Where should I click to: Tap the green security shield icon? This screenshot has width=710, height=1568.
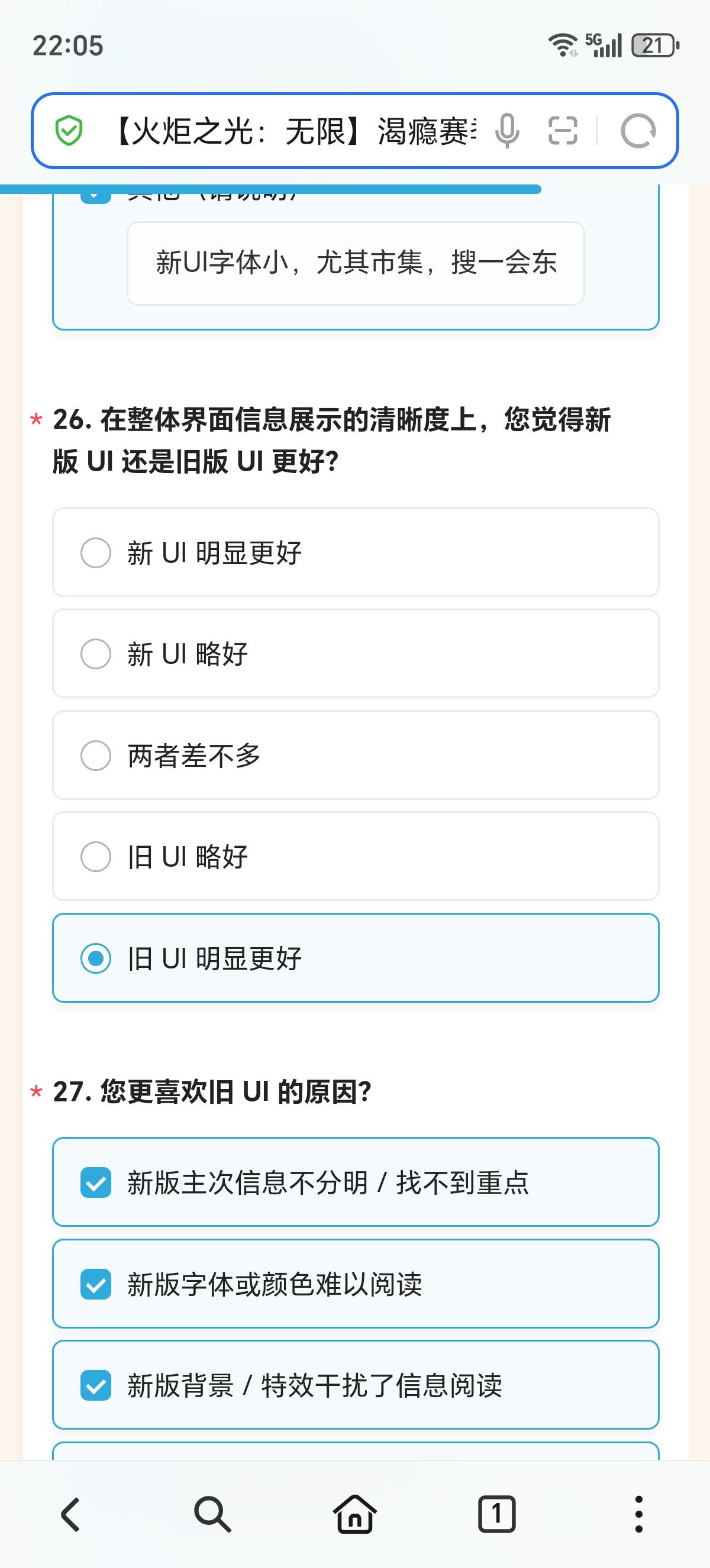(69, 131)
